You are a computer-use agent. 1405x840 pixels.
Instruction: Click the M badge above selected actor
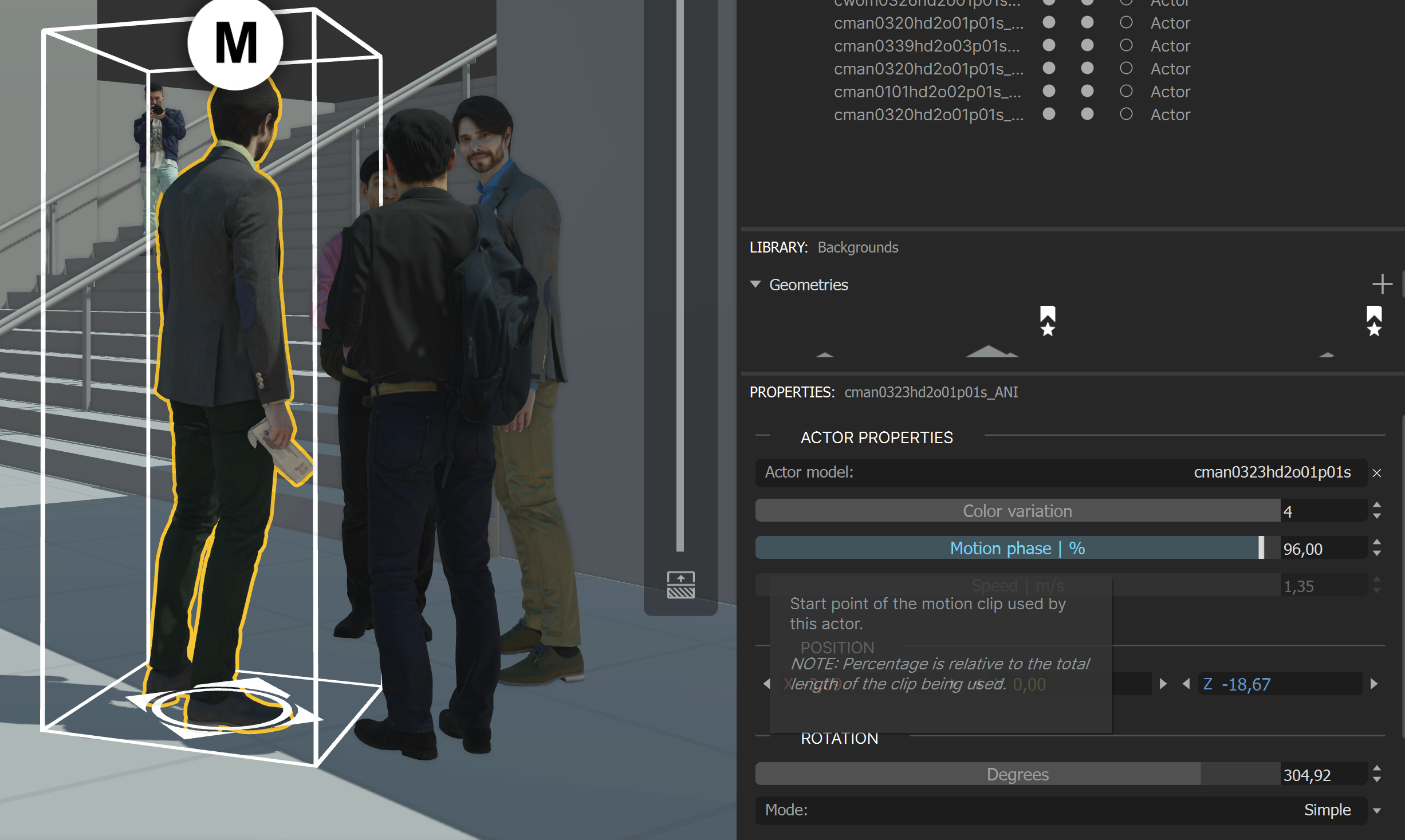[x=235, y=43]
